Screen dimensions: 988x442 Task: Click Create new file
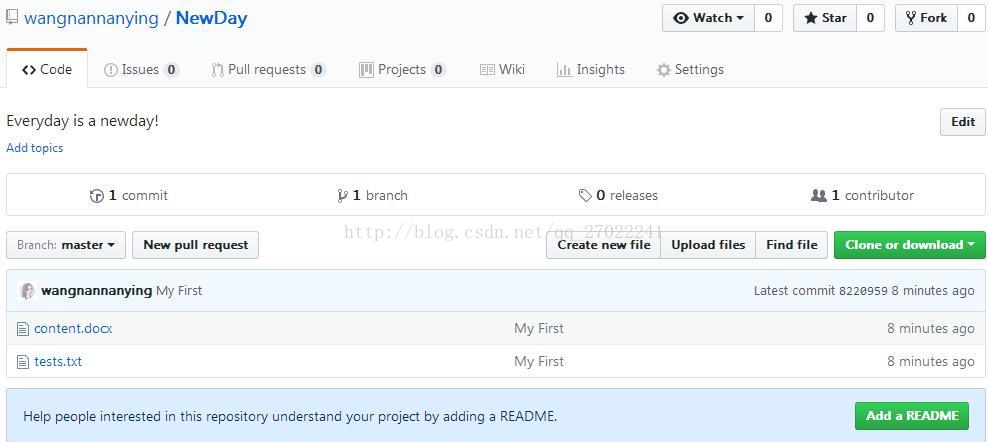pyautogui.click(x=604, y=245)
